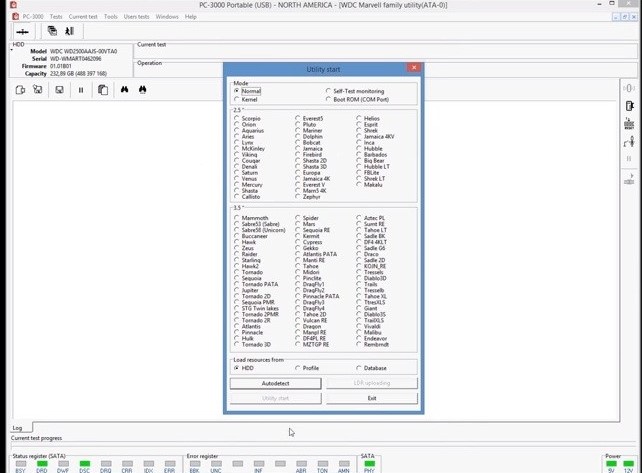Select the Mammoth 3.5" drive family
642x473 pixels.
click(237, 218)
